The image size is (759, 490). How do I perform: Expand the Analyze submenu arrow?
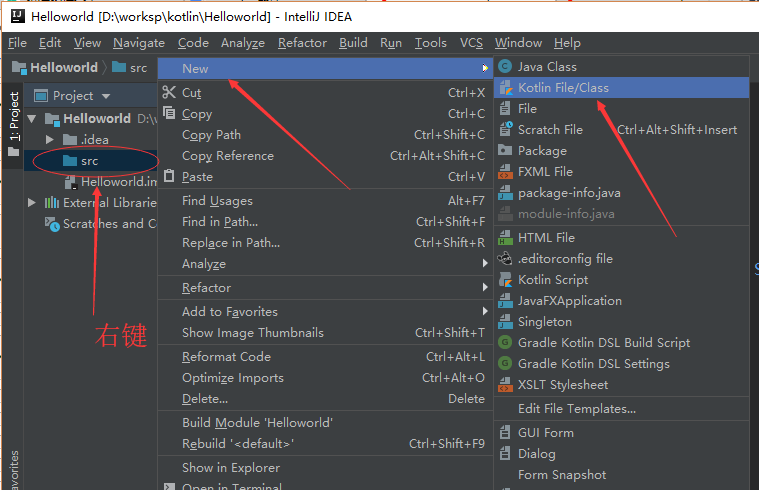485,263
